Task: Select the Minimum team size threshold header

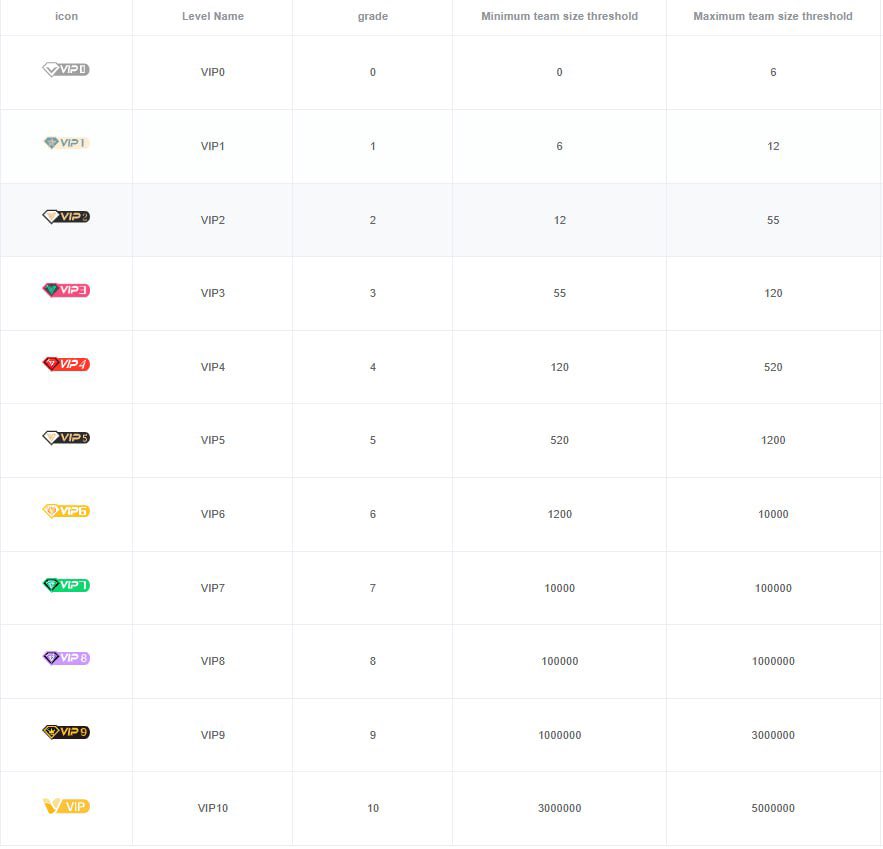Action: pyautogui.click(x=559, y=16)
